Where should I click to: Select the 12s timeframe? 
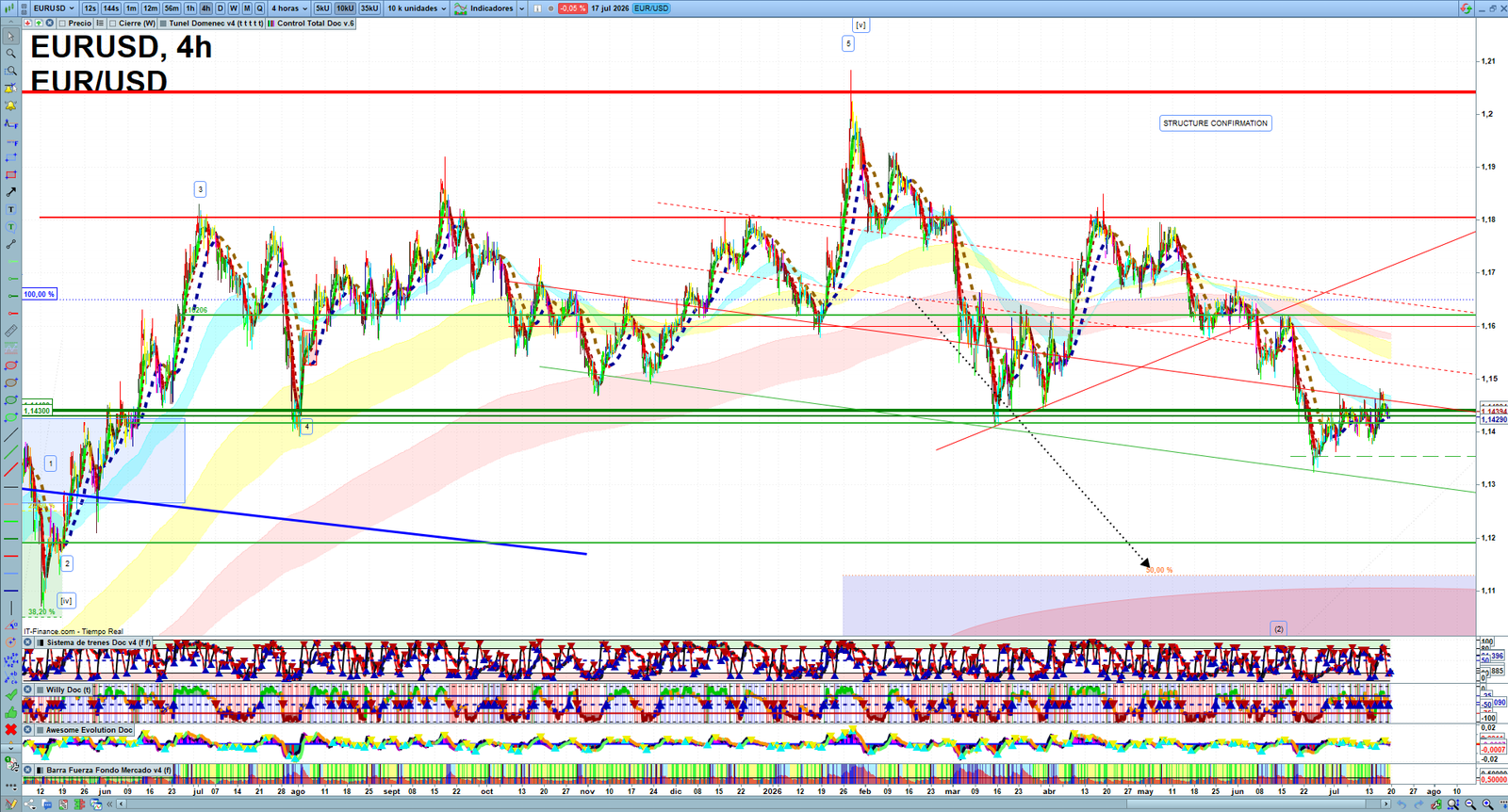[90, 8]
